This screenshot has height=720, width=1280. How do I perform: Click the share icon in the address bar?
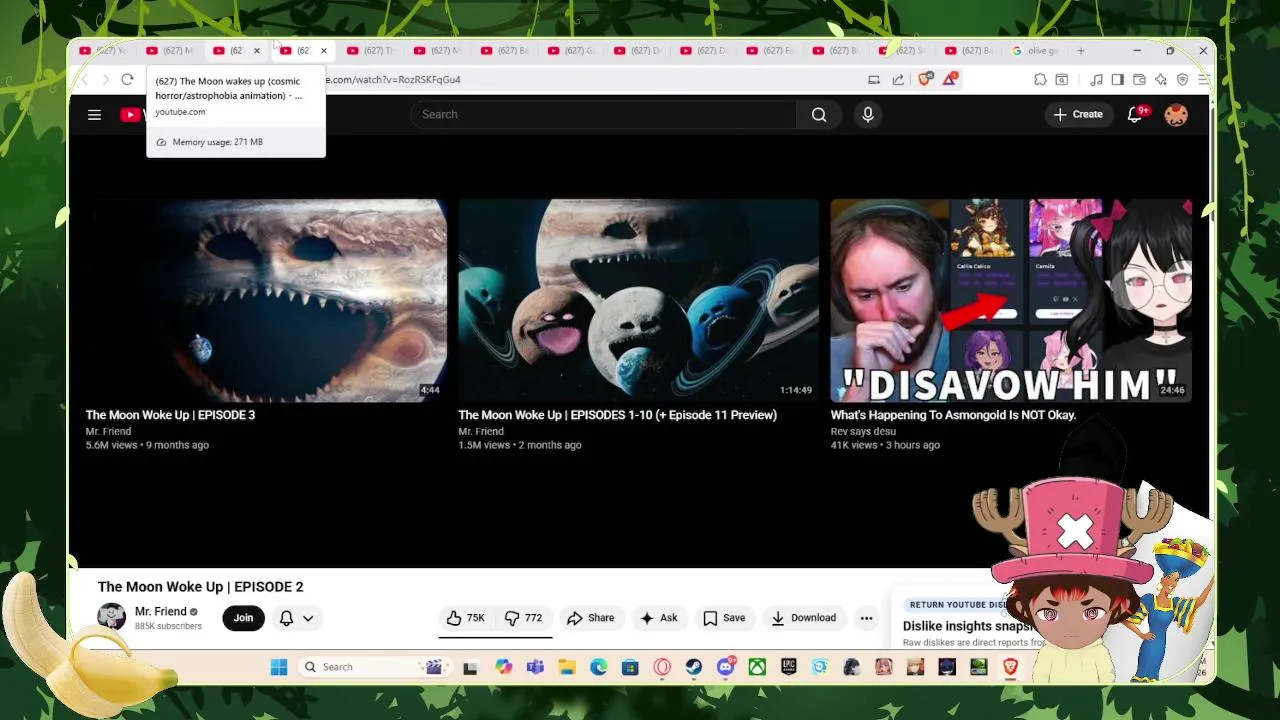click(898, 79)
